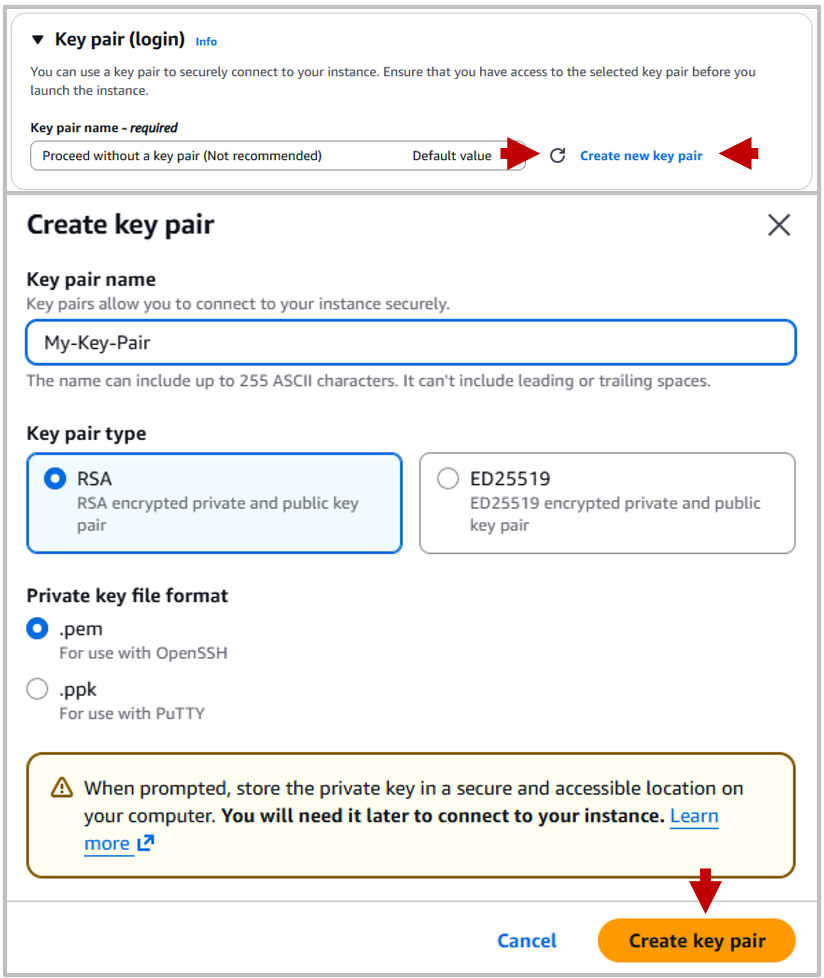
Task: Select the RSA key pair type
Action: (56, 479)
